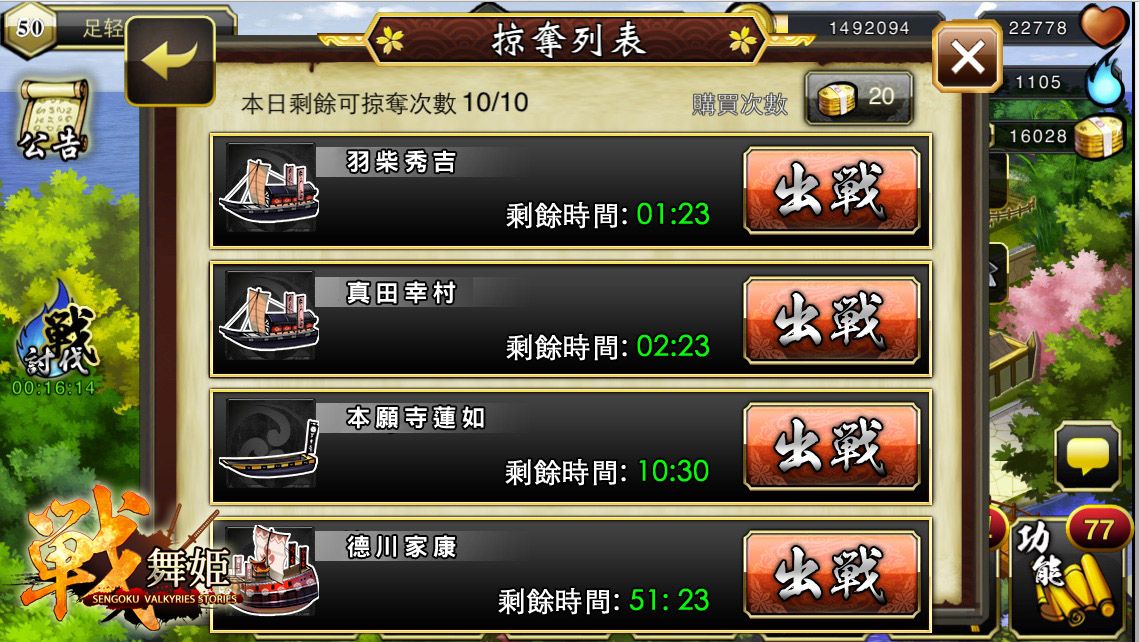Select 真田幸村's ship thumbnail
The image size is (1139, 642).
[x=269, y=316]
